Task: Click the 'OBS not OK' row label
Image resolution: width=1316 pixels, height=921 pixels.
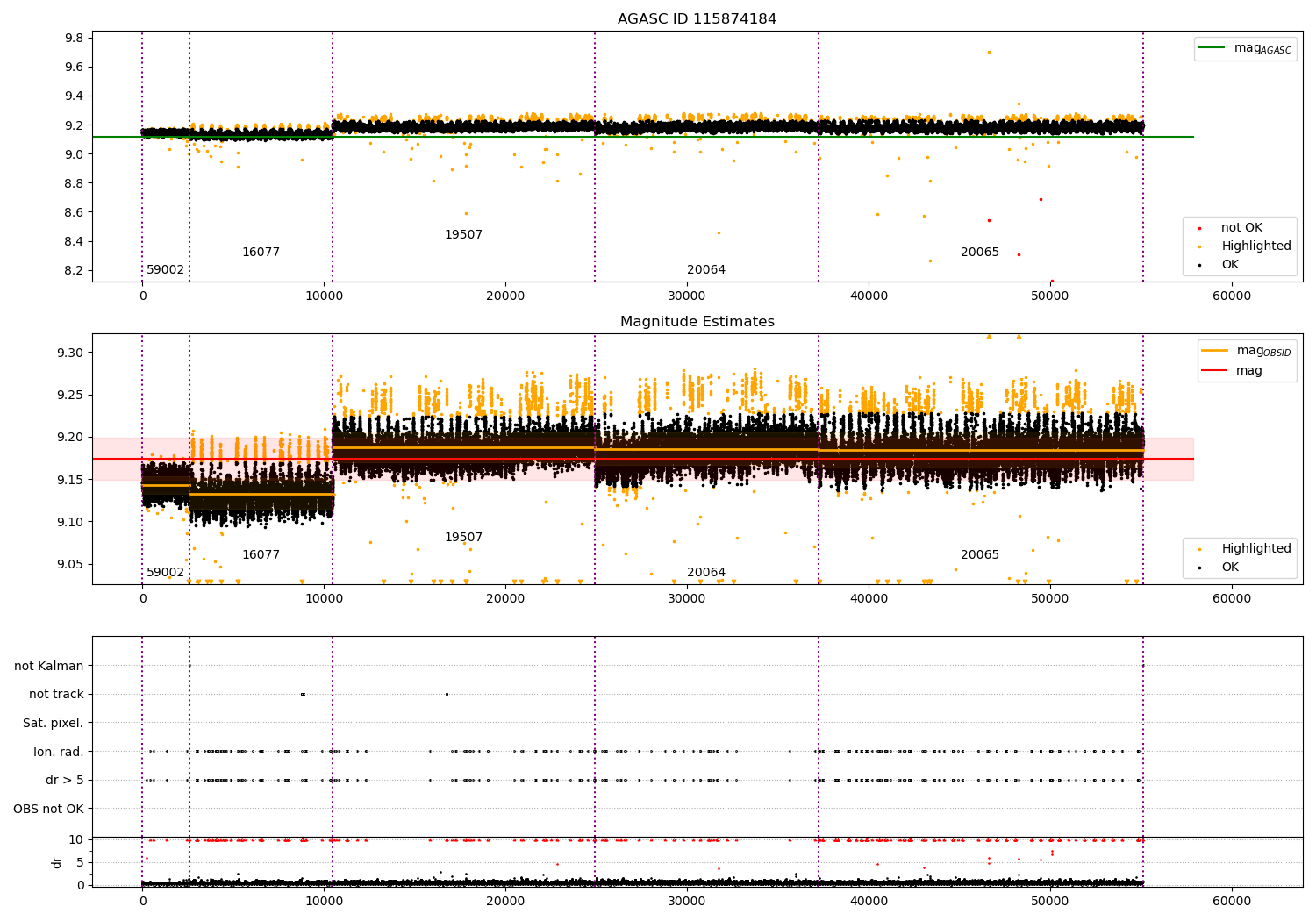Action: click(x=49, y=810)
